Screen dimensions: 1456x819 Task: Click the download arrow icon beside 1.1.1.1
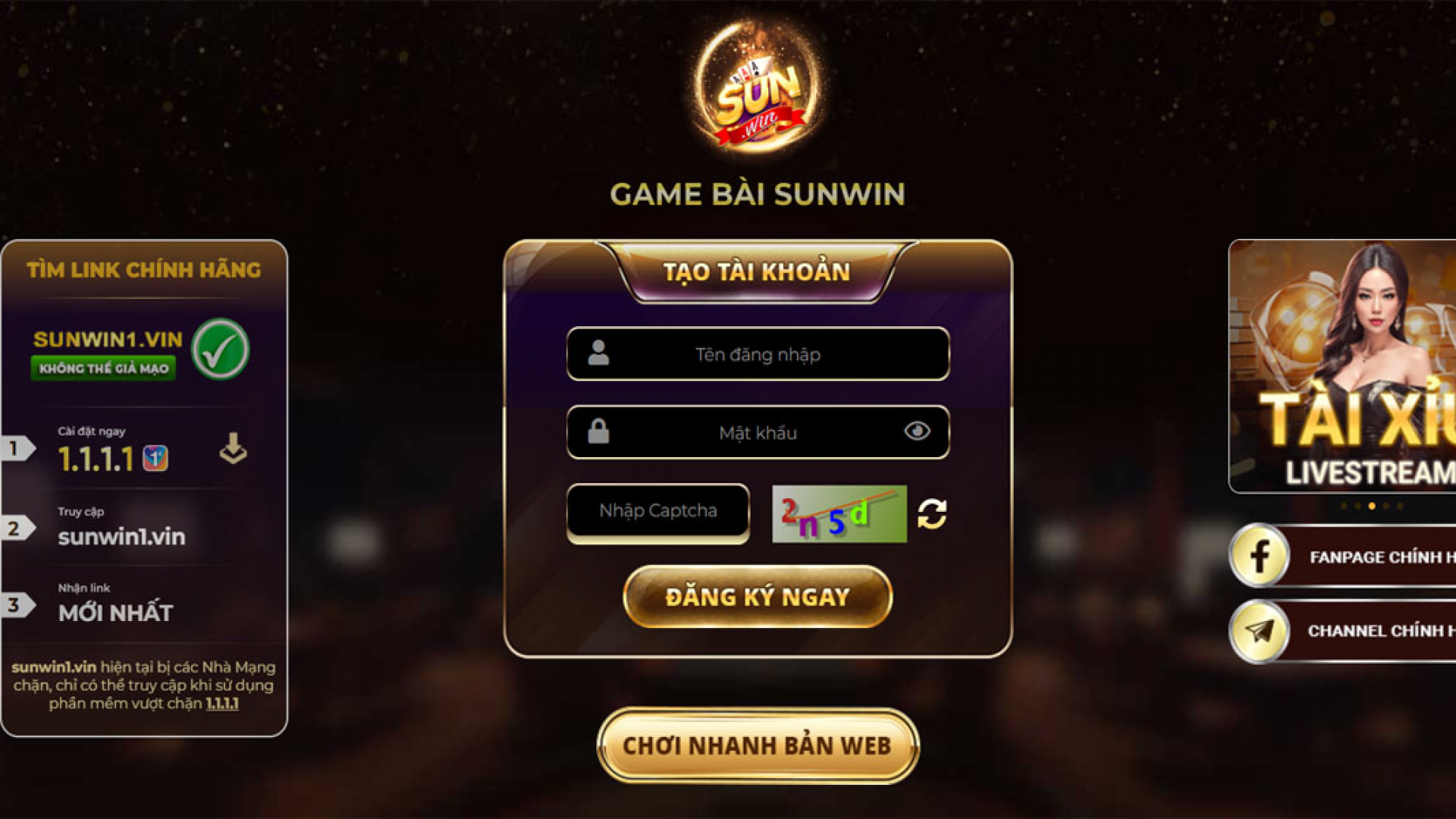(x=233, y=448)
